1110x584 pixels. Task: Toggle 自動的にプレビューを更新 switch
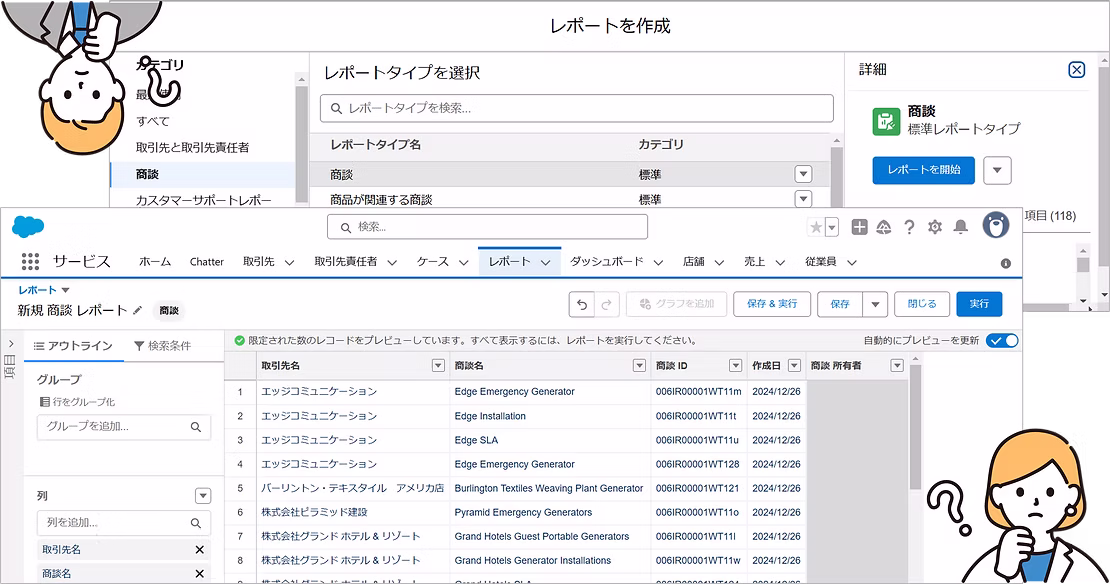point(1002,340)
